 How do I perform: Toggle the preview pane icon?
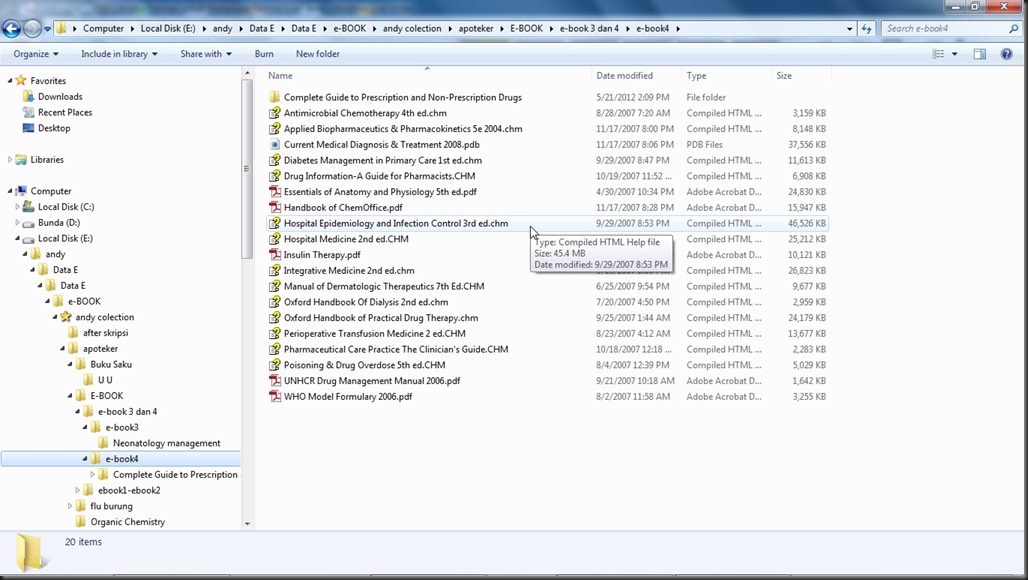tap(979, 54)
